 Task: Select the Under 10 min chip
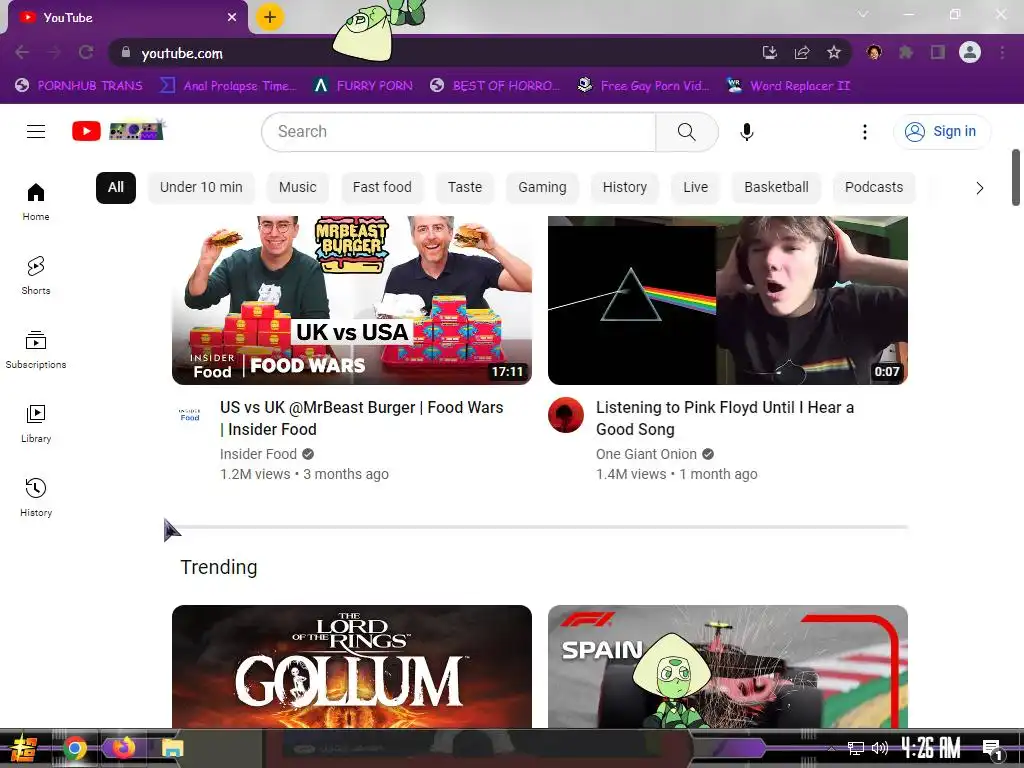tap(201, 187)
